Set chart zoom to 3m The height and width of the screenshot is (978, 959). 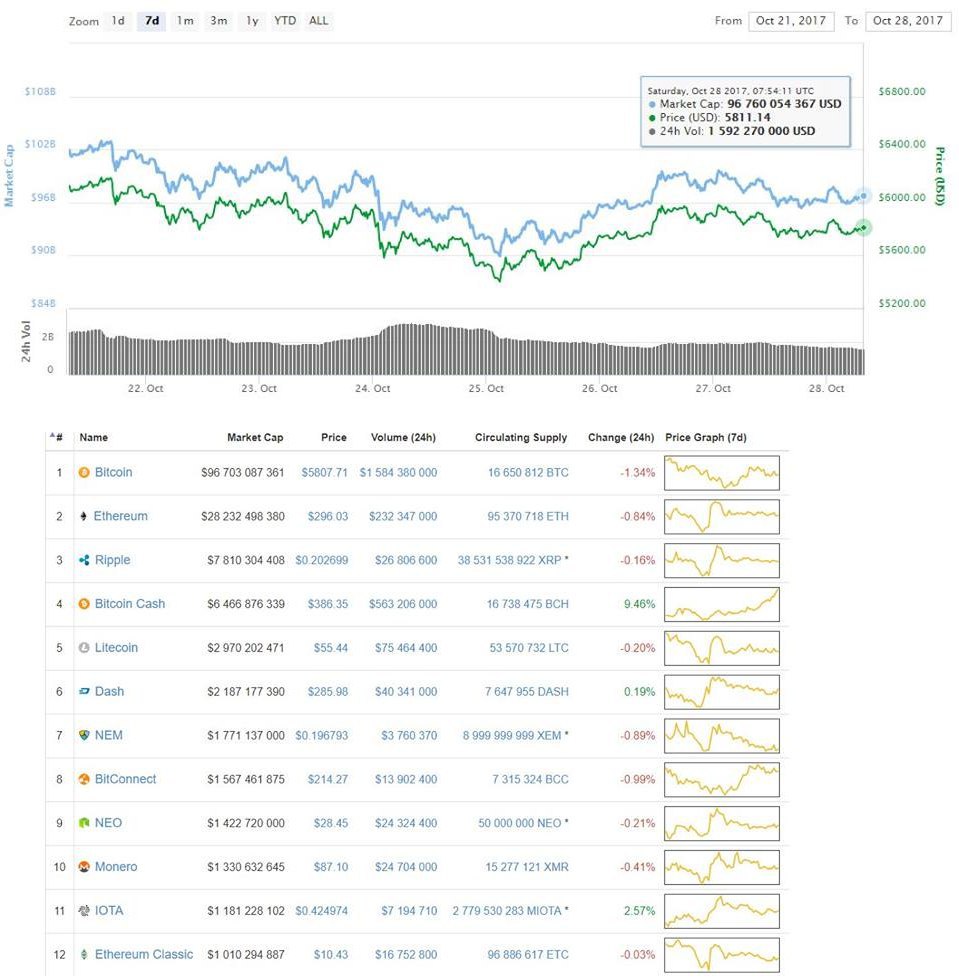(x=218, y=21)
